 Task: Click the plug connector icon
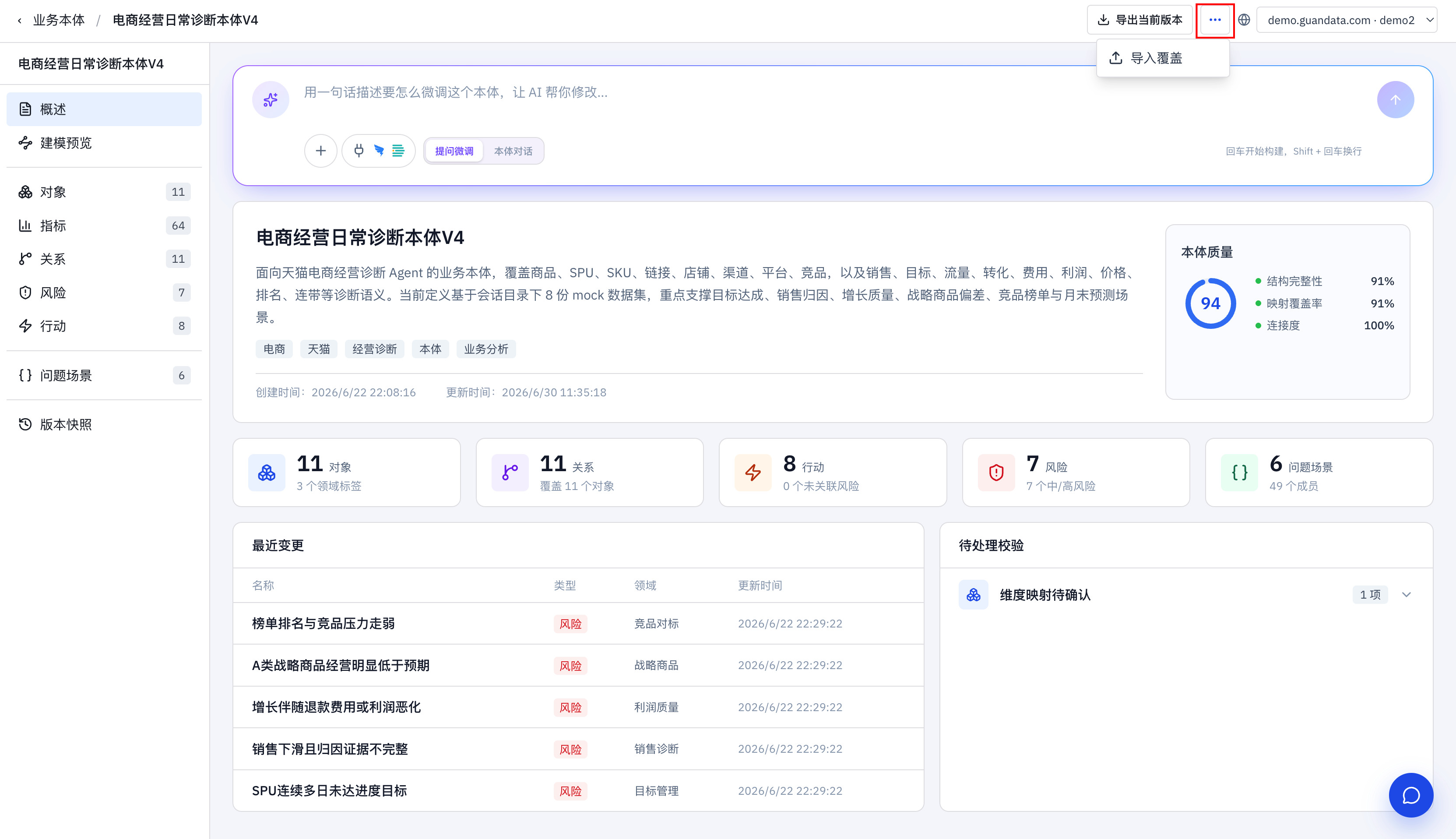click(359, 151)
